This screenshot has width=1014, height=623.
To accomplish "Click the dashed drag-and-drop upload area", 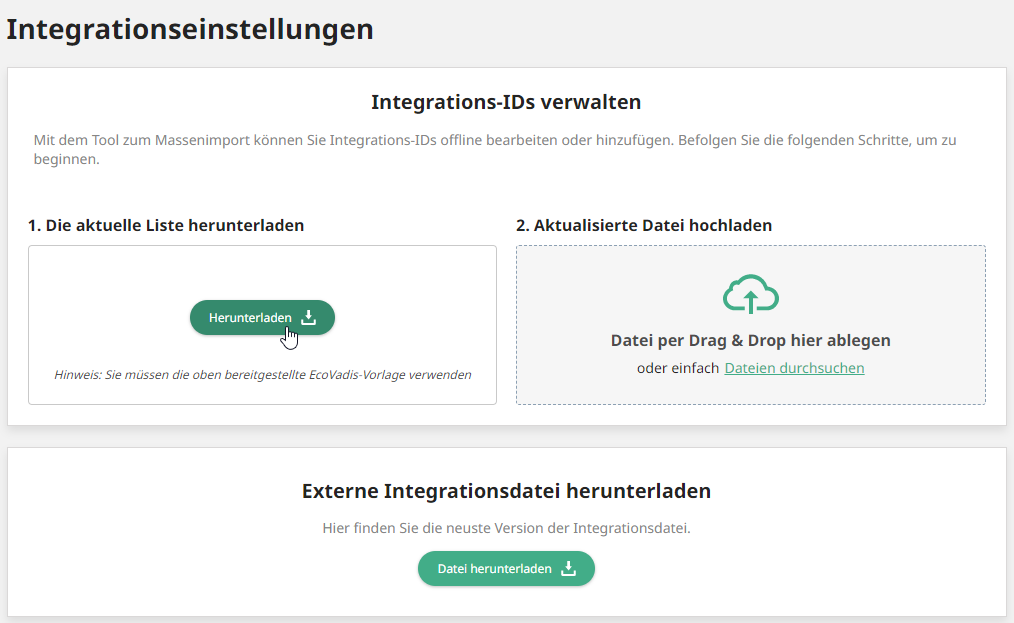I will (750, 324).
